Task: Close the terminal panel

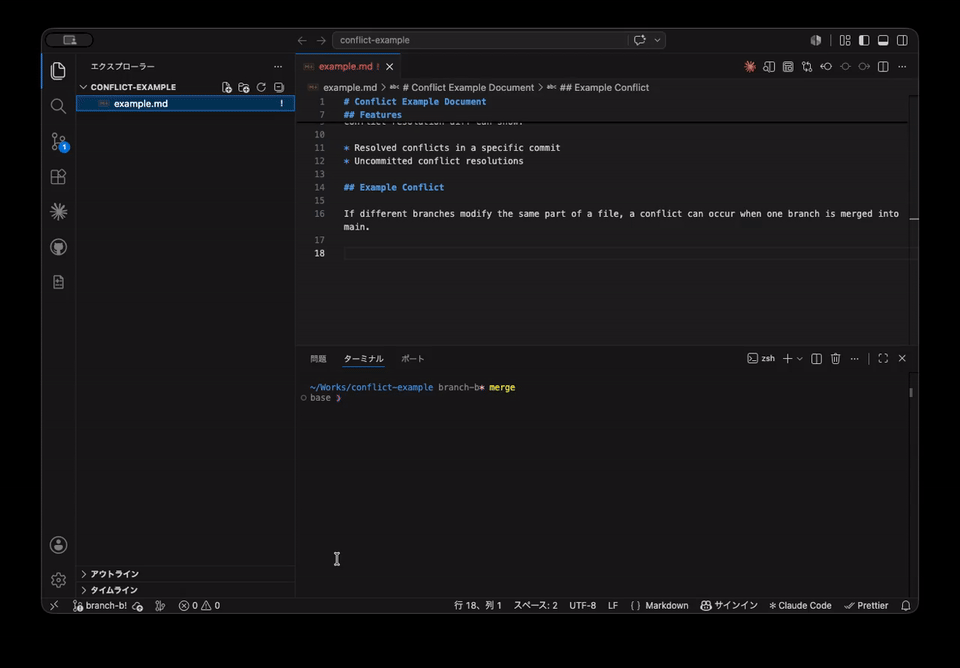Action: pos(902,359)
